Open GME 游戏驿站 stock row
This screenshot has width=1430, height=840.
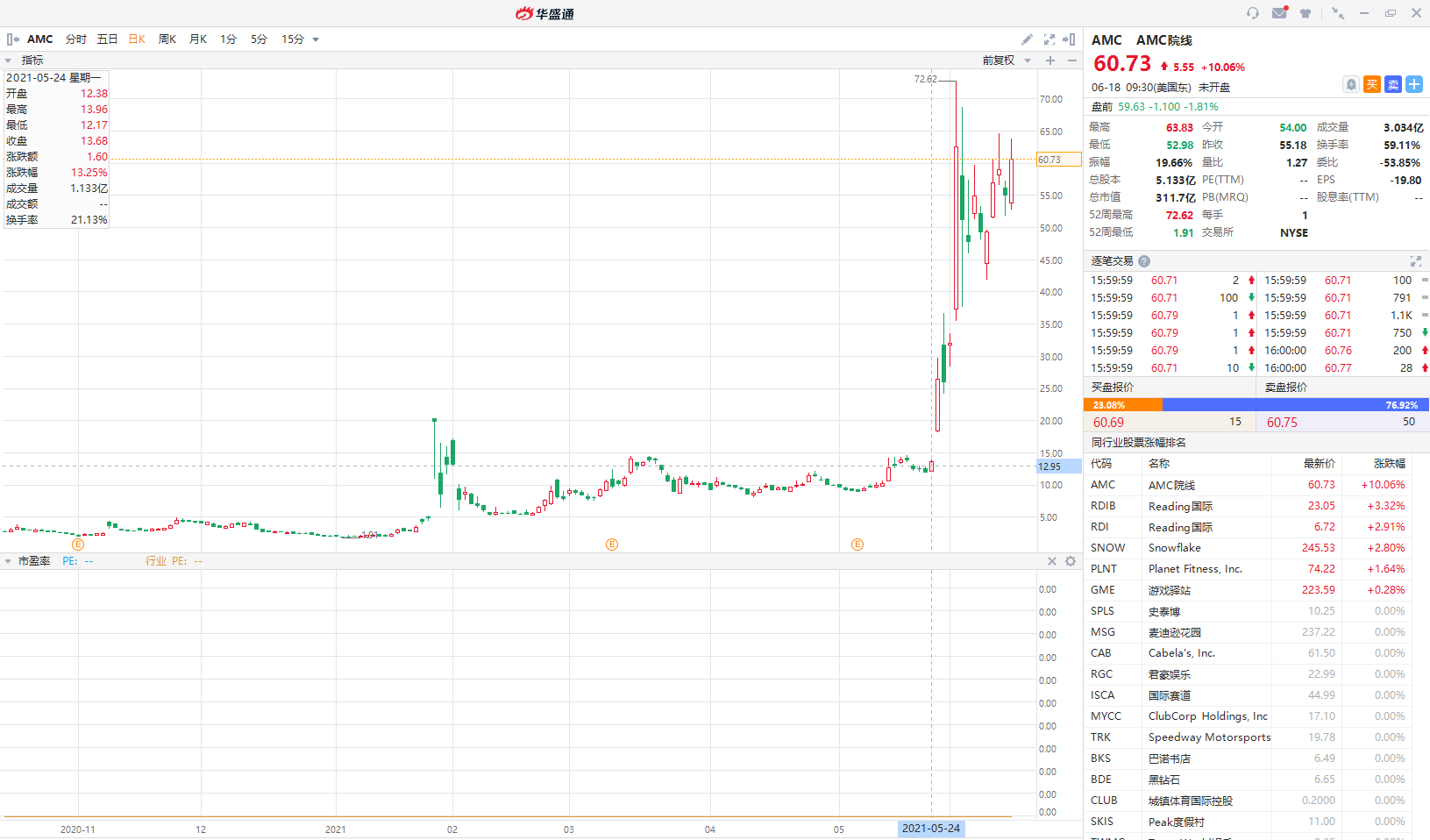(1248, 590)
